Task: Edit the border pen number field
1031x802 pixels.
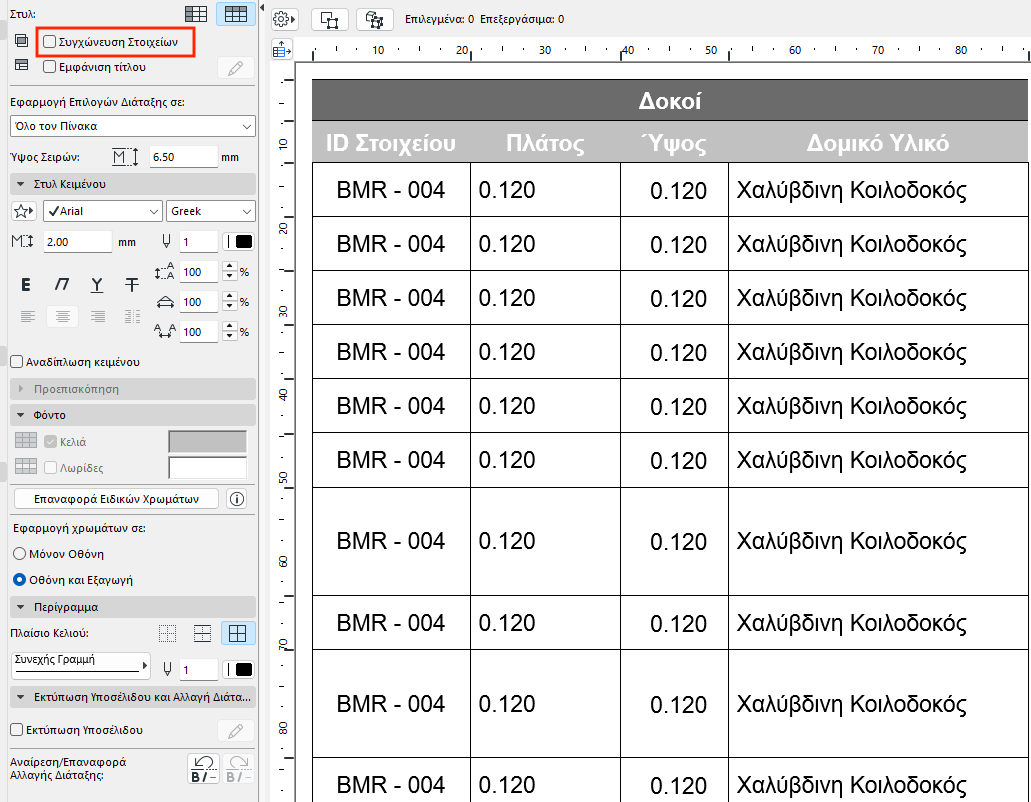Action: (x=199, y=670)
